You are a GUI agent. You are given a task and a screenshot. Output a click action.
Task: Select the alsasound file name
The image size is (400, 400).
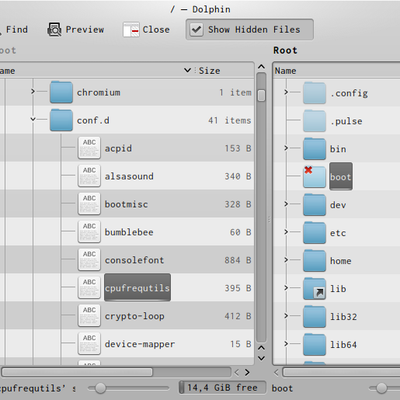click(129, 176)
